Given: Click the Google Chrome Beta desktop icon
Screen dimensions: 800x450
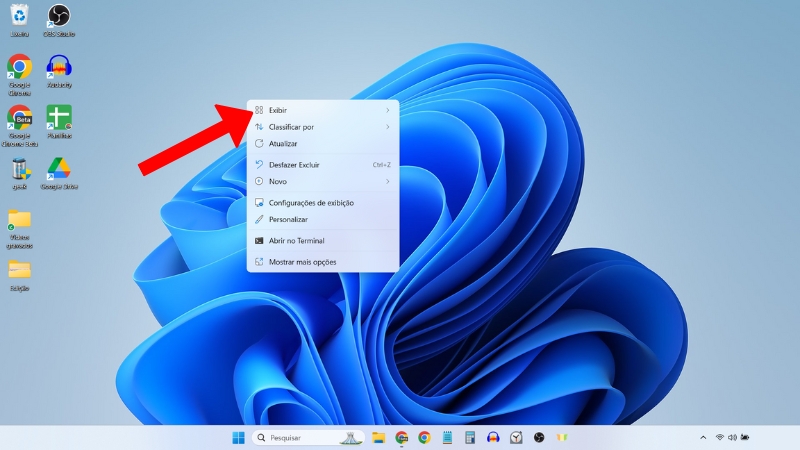Looking at the screenshot, I should click(19, 119).
